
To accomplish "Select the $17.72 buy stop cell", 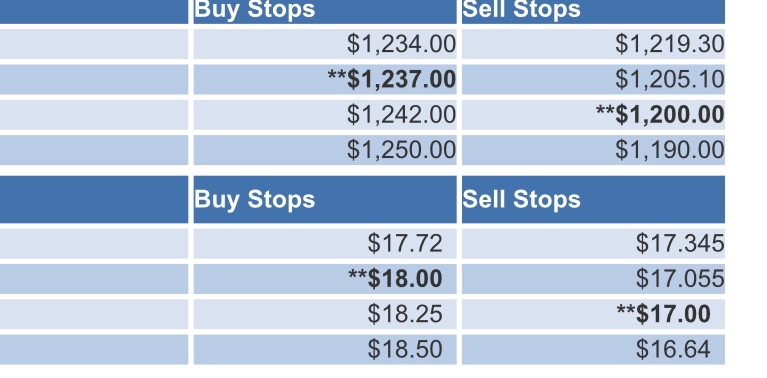I will click(x=325, y=244).
